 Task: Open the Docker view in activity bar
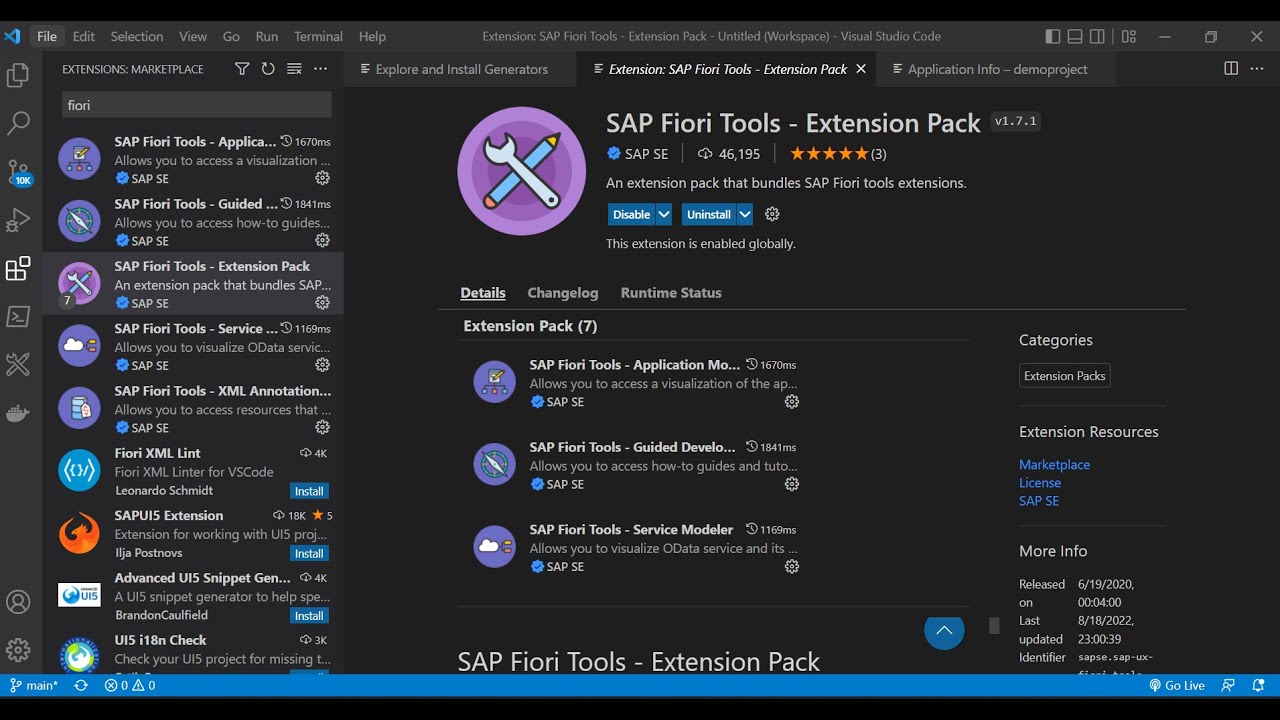(x=18, y=412)
